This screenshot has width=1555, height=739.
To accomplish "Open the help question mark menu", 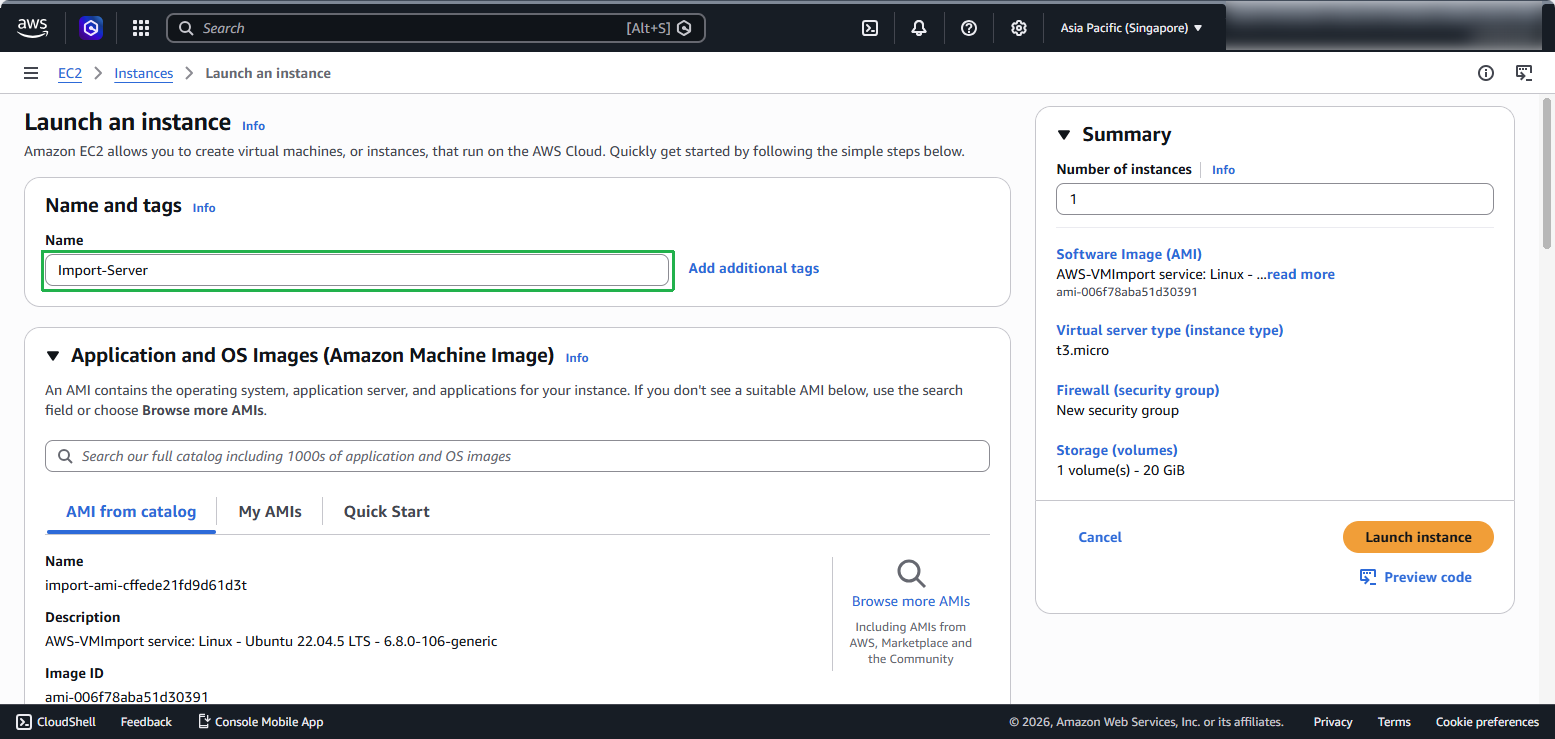I will (969, 28).
